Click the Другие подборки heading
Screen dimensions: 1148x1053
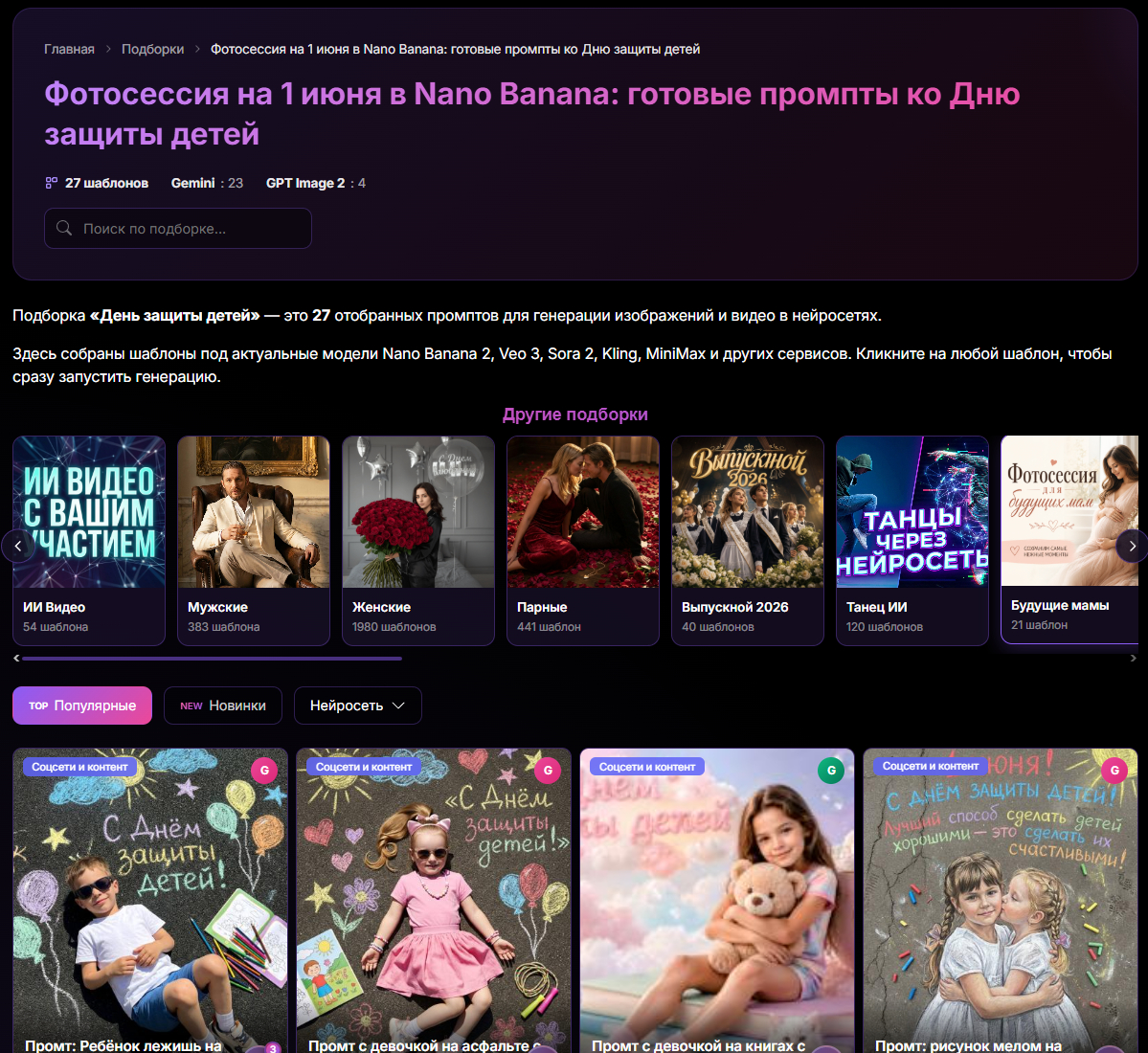pyautogui.click(x=574, y=414)
